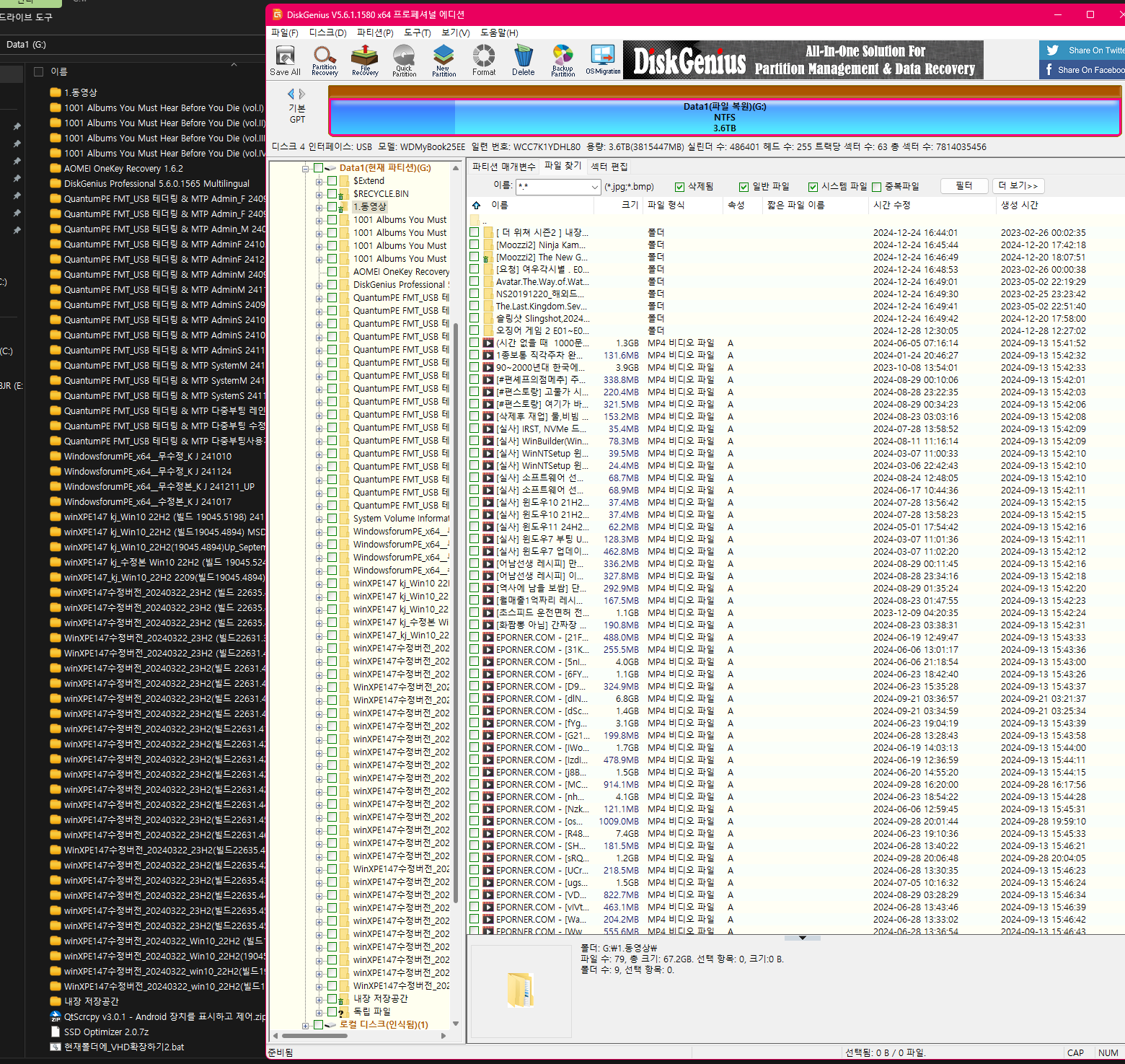The width and height of the screenshot is (1125, 1064).
Task: Click QtScrcpy v3.0.1 zip file icon in Explorer
Action: coord(56,1016)
